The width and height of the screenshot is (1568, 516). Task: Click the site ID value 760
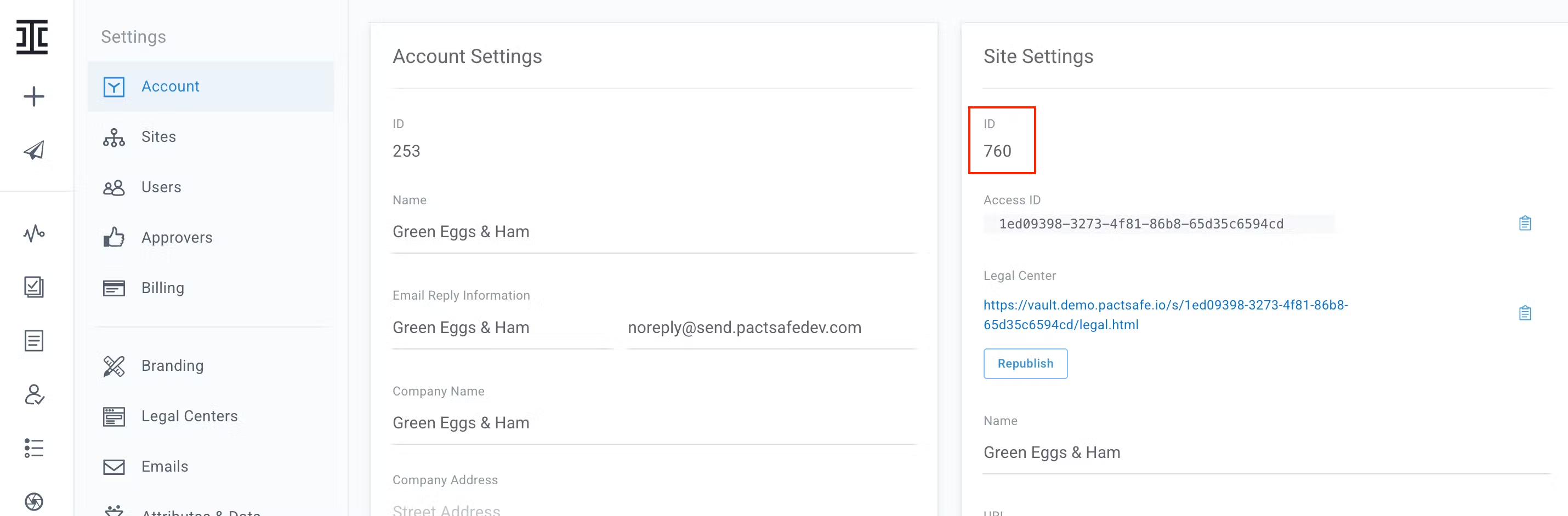tap(997, 151)
